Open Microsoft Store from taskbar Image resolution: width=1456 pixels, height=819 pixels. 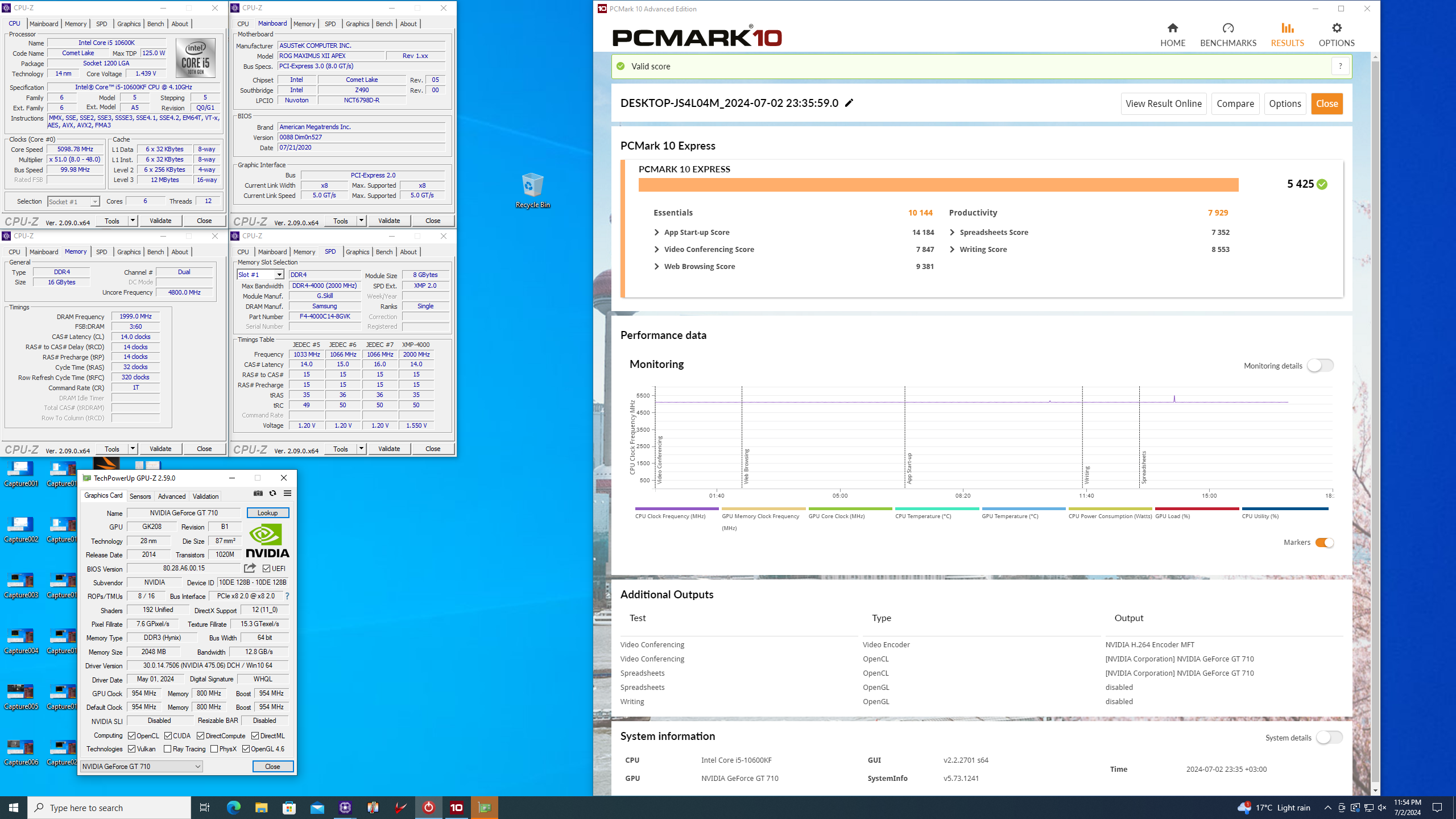point(289,807)
